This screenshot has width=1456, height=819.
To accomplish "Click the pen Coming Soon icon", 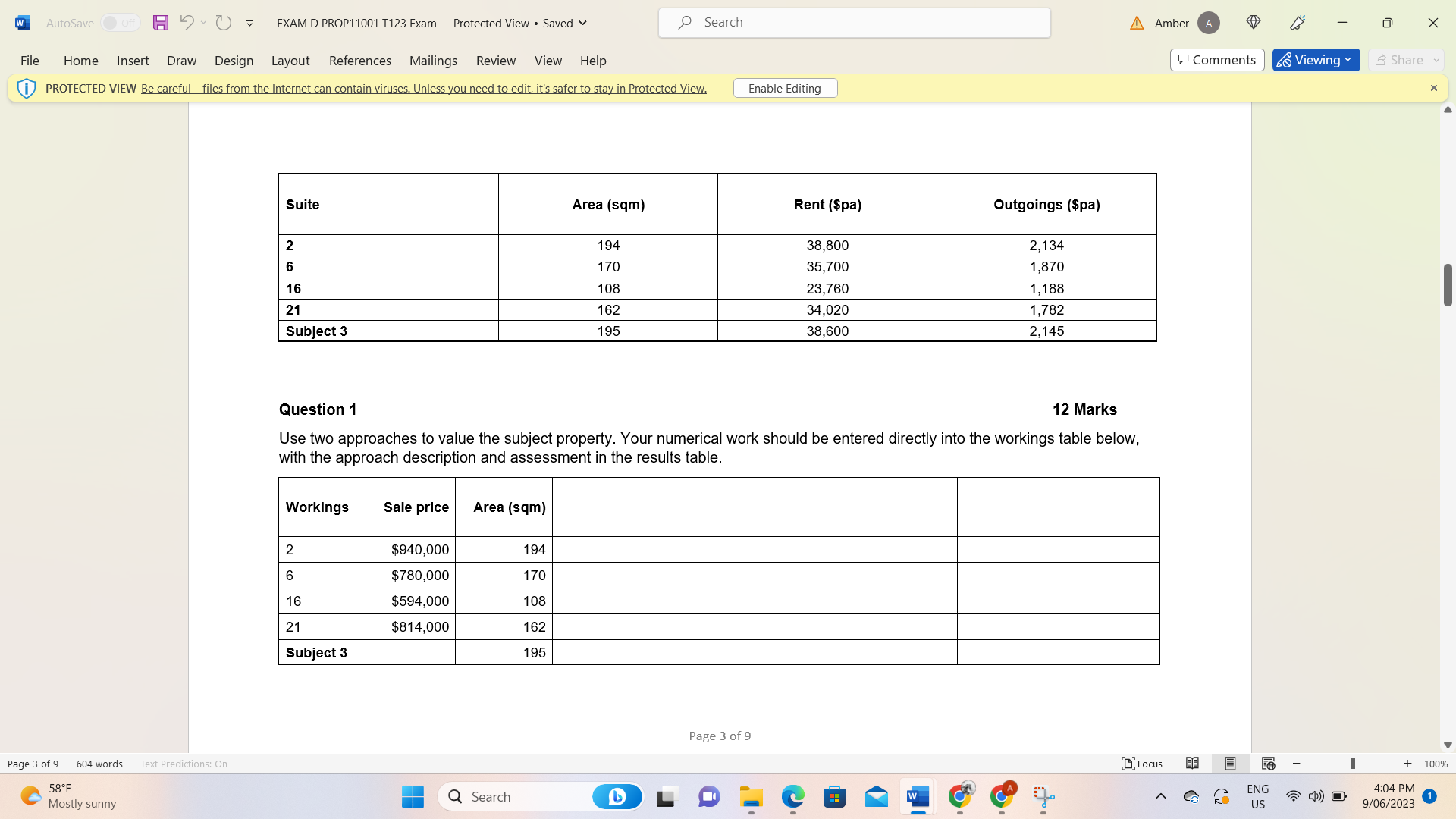I will click(1298, 23).
